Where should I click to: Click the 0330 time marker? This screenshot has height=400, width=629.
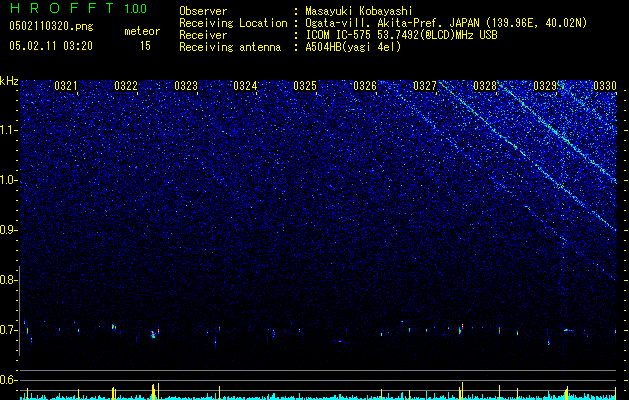[605, 86]
